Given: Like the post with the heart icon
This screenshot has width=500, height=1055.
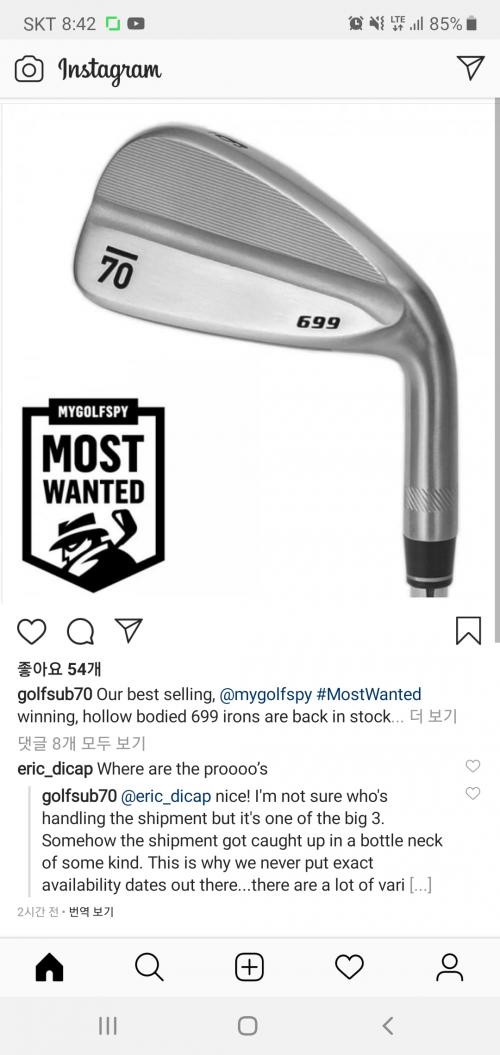Looking at the screenshot, I should (32, 631).
